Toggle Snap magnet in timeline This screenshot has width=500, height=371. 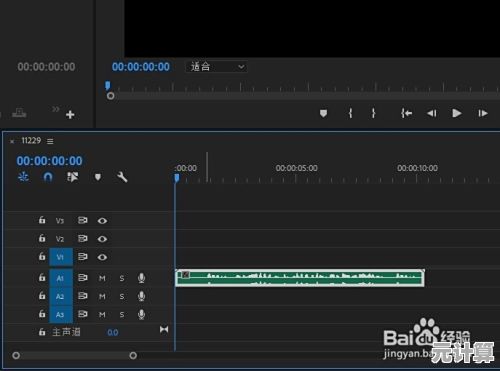[x=48, y=177]
